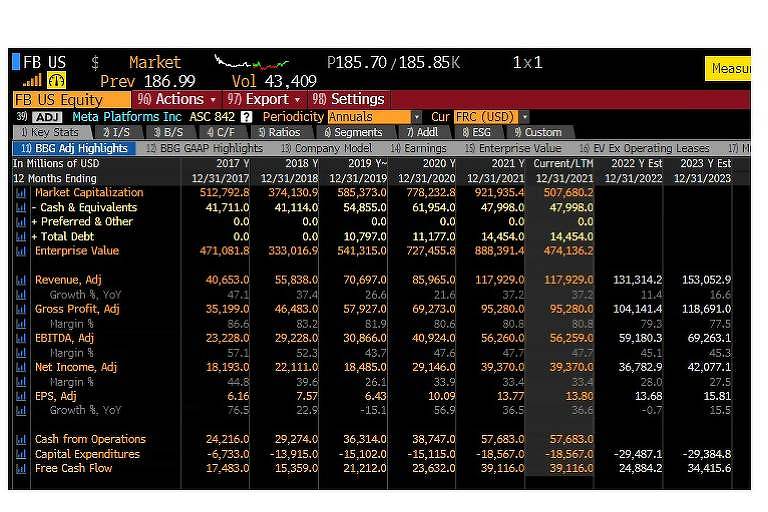Select Revenue value 117,929.0 for 2021
768x512 pixels.
tap(500, 280)
